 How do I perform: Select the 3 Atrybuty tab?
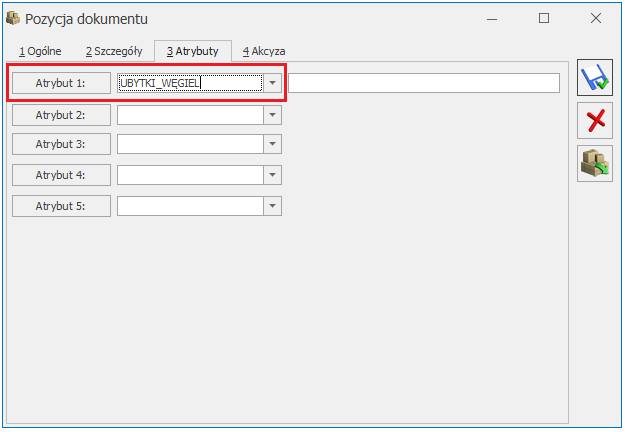click(193, 51)
